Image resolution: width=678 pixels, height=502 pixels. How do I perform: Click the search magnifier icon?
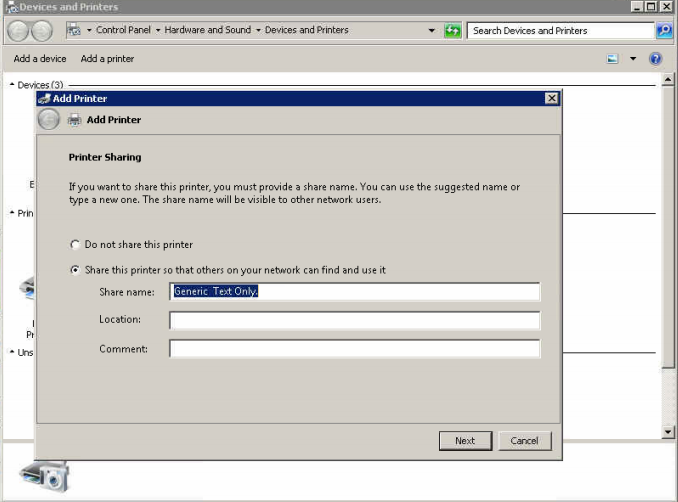pos(665,31)
